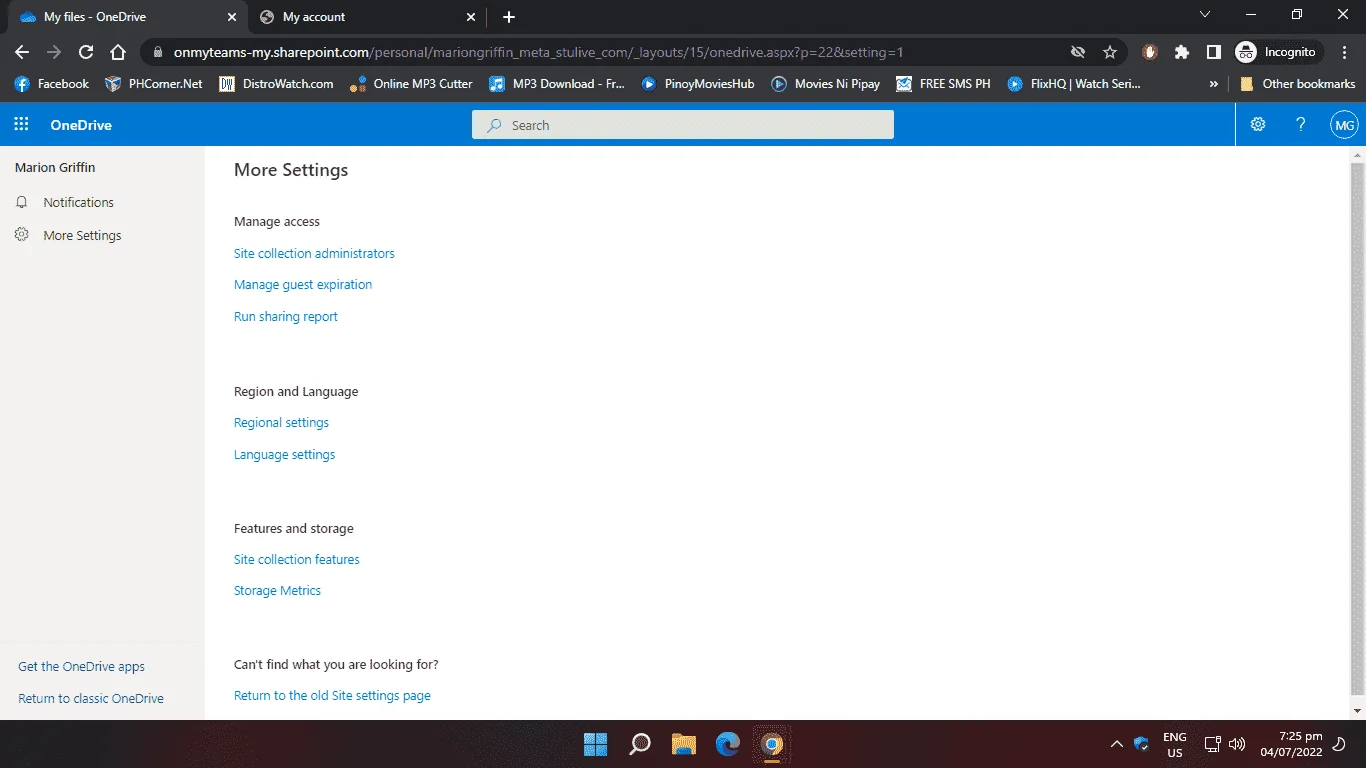This screenshot has height=768, width=1366.
Task: Switch to My account tab
Action: 367,17
